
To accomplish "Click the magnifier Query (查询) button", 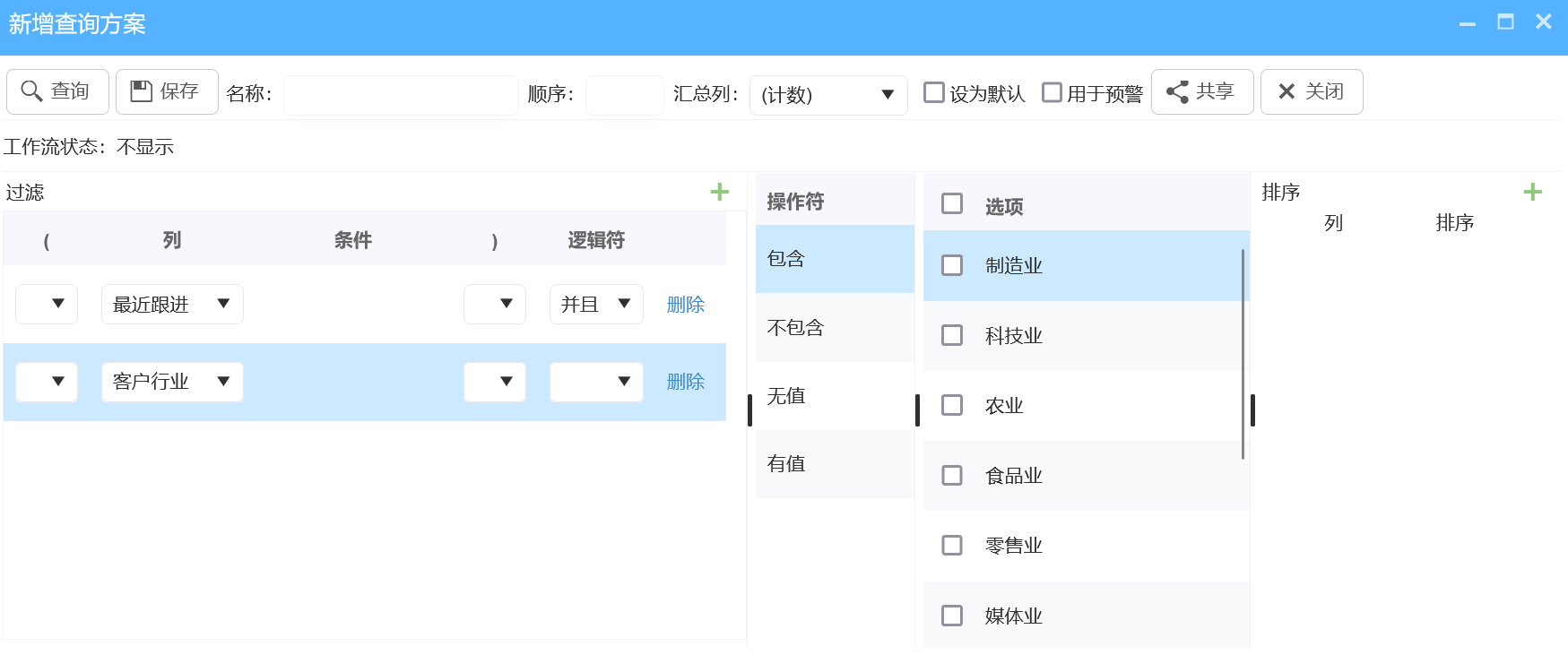I will coord(57,91).
